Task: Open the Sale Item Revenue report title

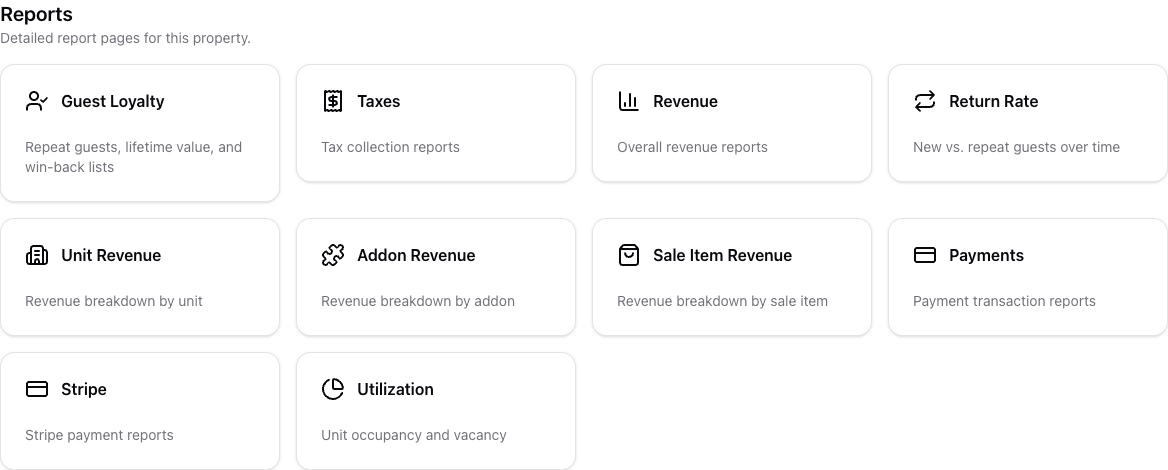Action: (723, 255)
